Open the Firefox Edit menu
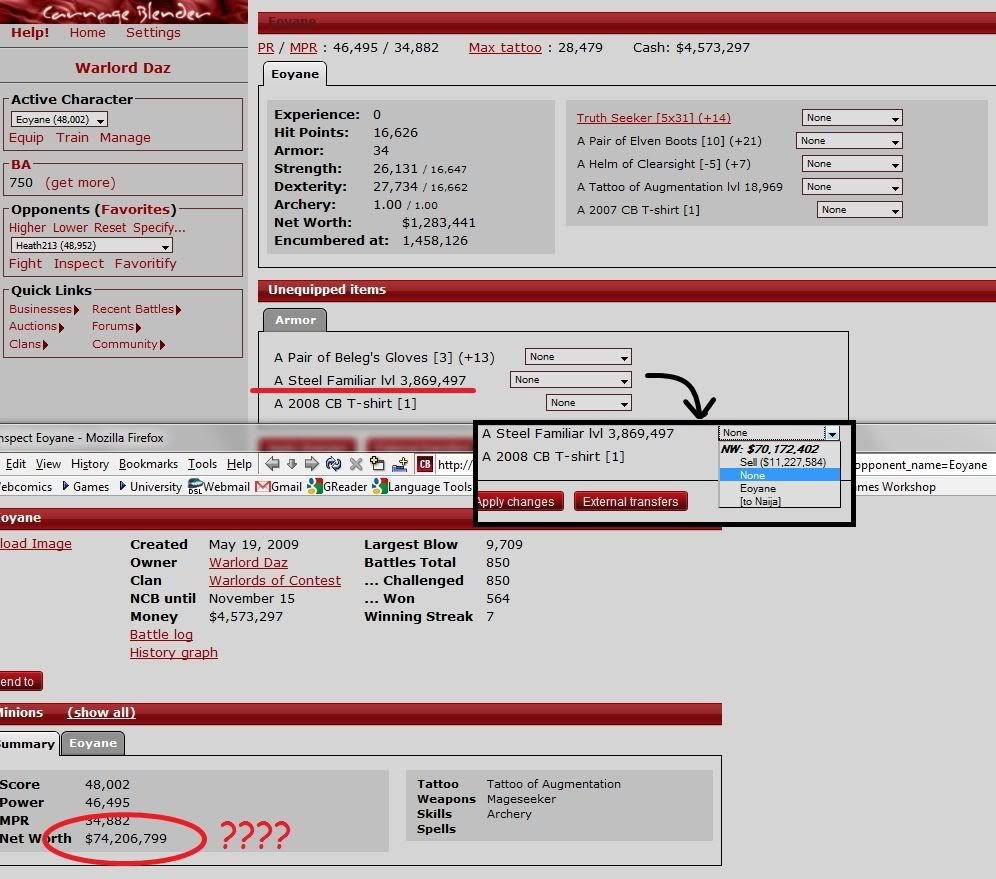Viewport: 996px width, 879px height. 16,464
